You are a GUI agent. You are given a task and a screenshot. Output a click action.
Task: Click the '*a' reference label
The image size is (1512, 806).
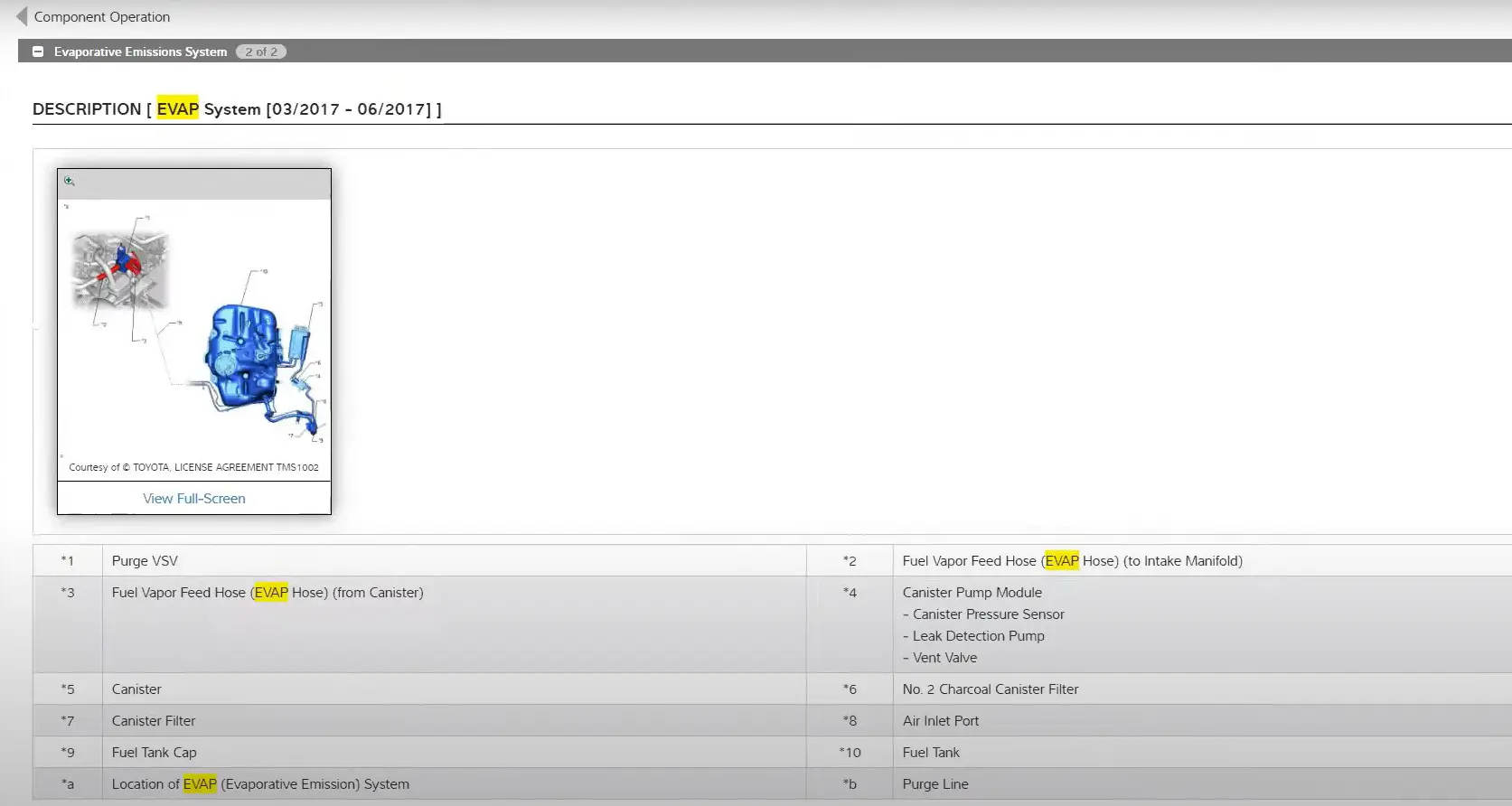click(68, 784)
